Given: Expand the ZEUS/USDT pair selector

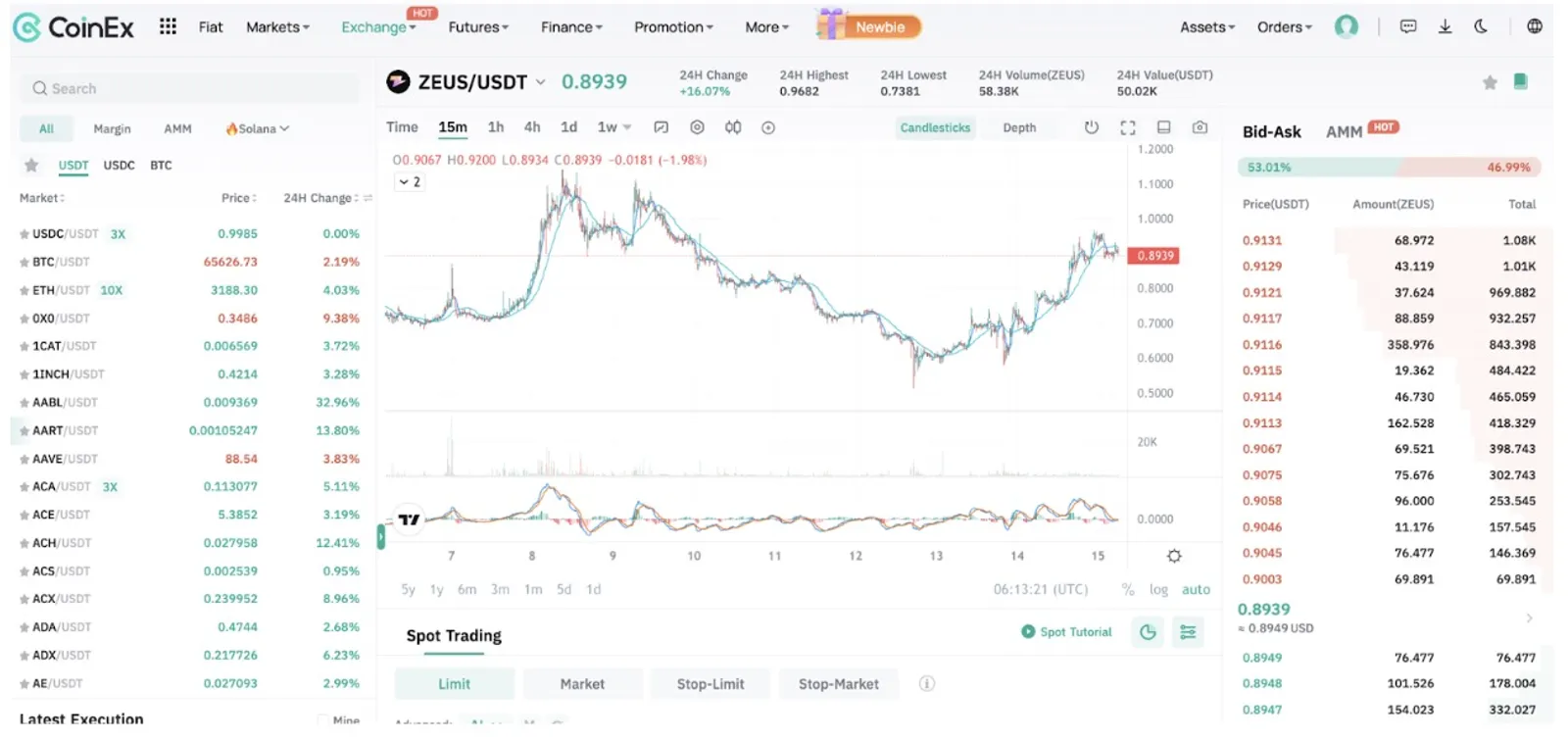Looking at the screenshot, I should click(540, 82).
